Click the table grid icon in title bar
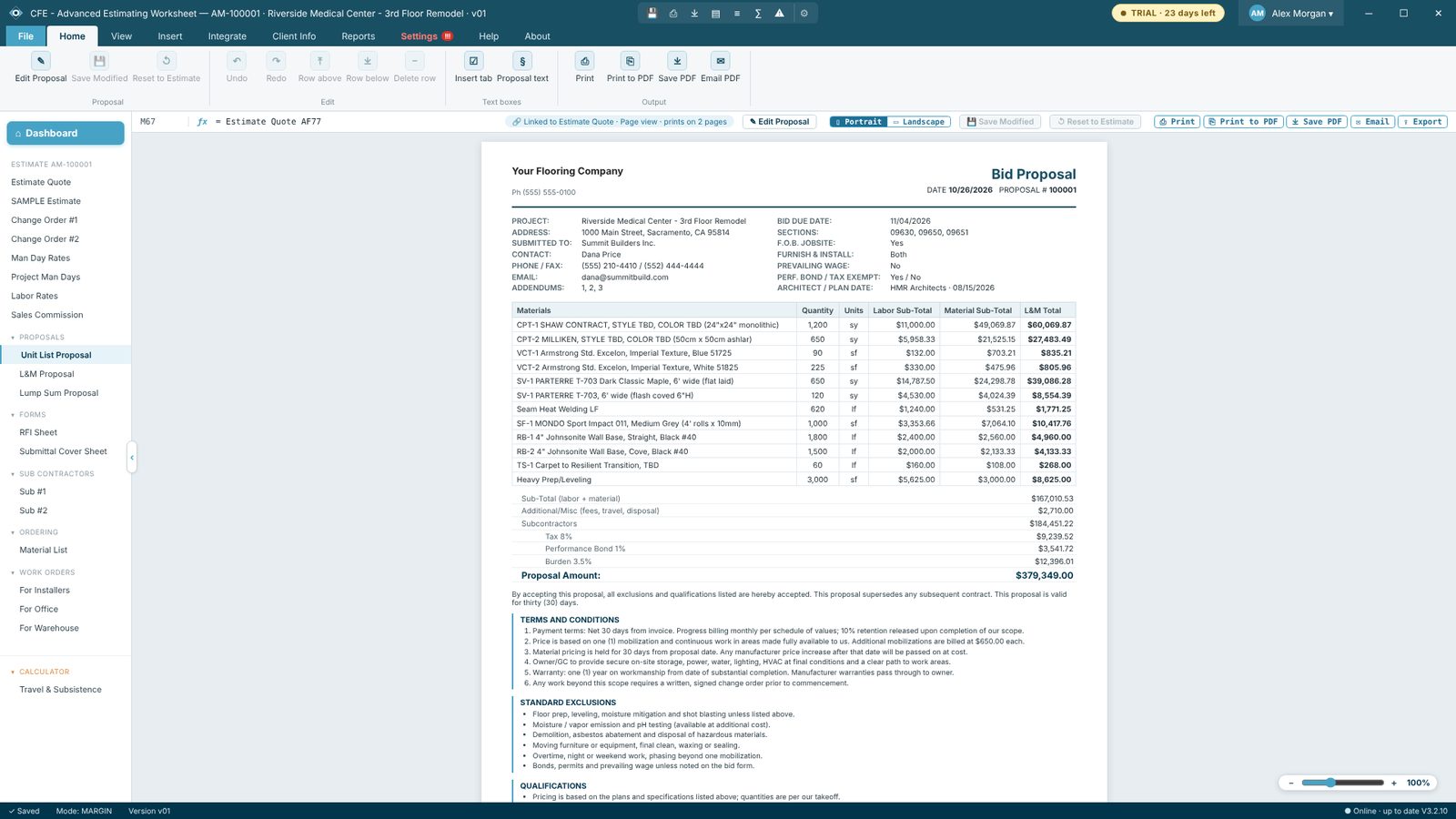 (715, 14)
